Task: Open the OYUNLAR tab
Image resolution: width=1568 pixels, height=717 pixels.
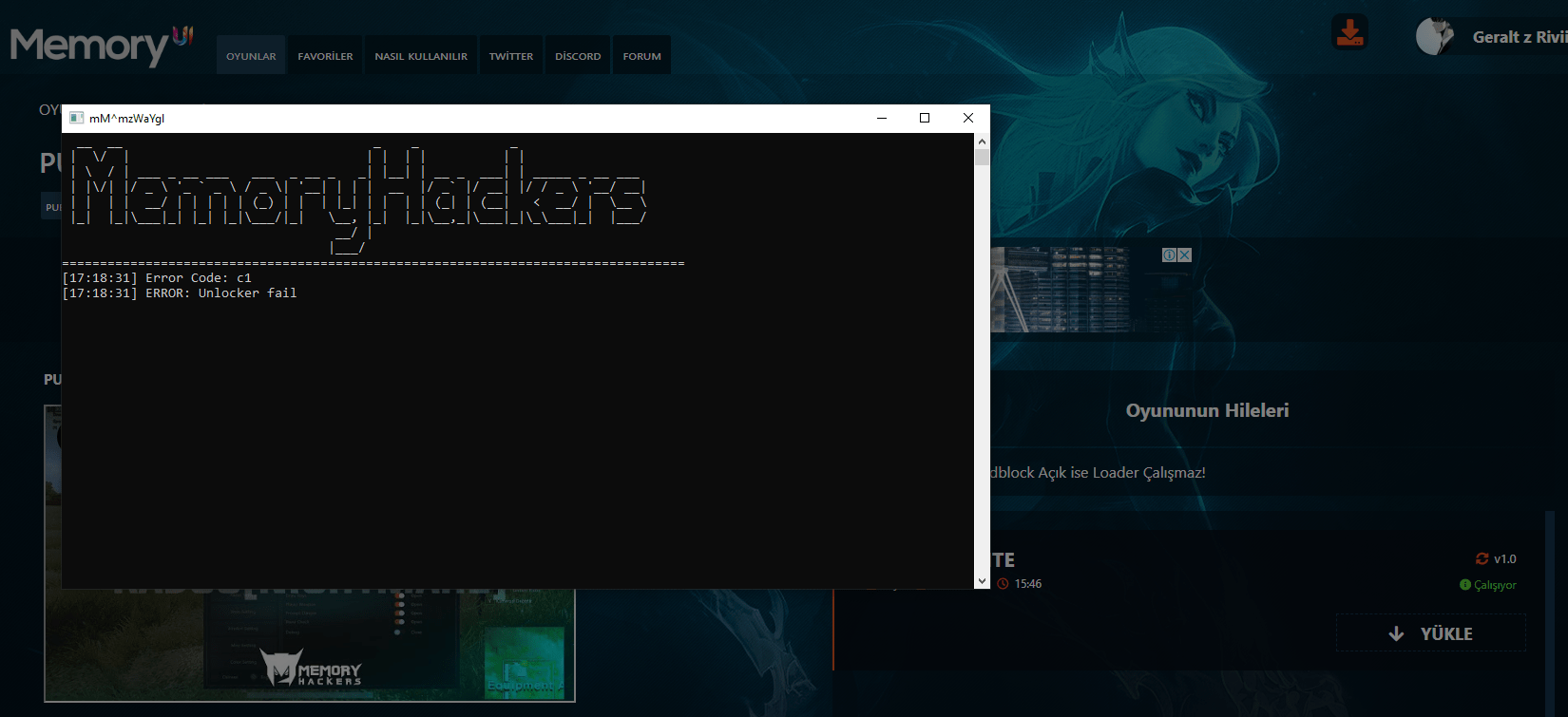Action: click(251, 56)
